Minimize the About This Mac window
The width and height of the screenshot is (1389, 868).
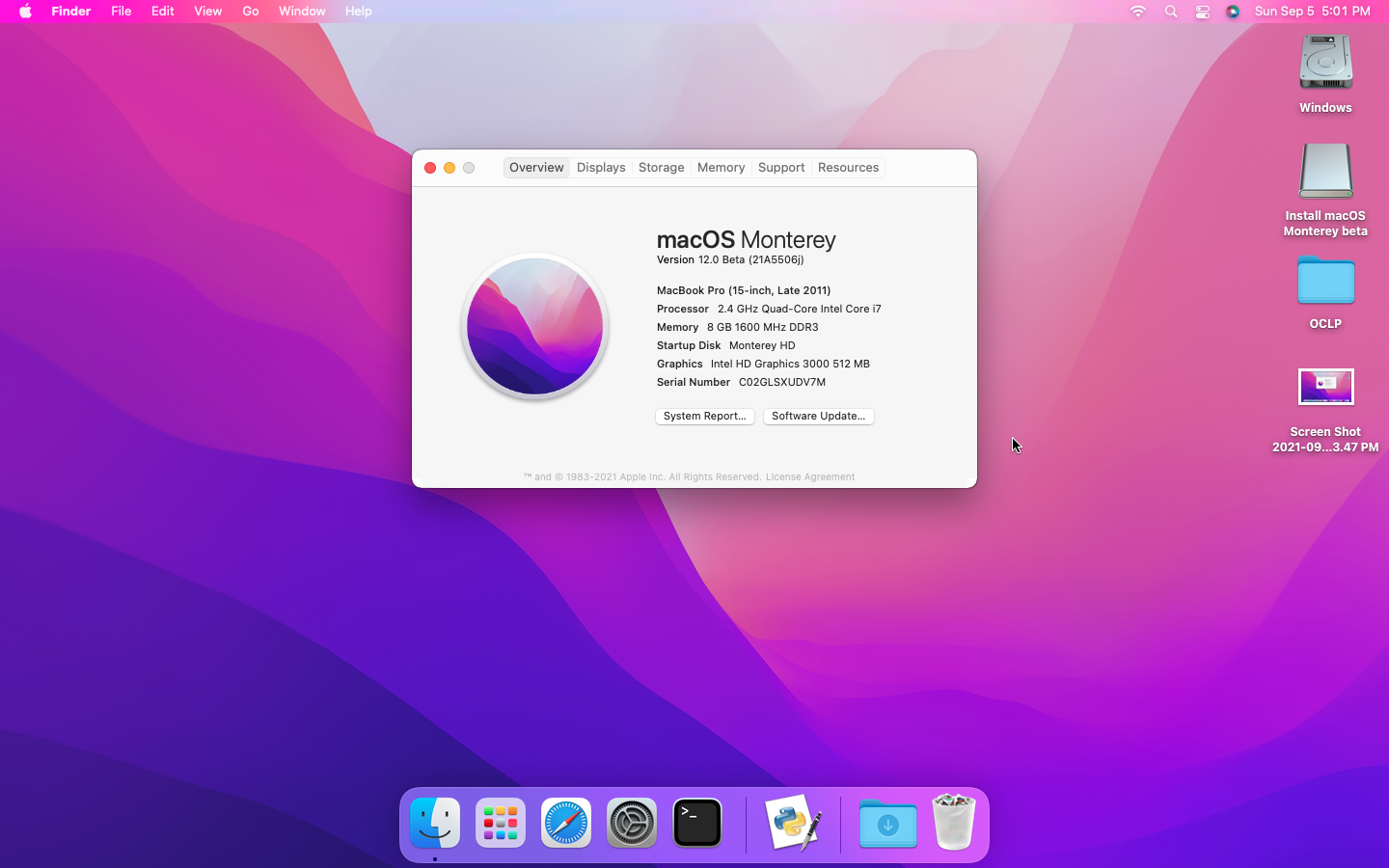click(x=449, y=168)
